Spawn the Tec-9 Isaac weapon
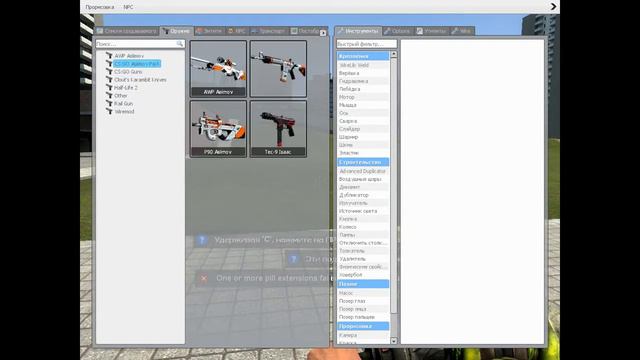The height and width of the screenshot is (360, 640). pos(278,129)
